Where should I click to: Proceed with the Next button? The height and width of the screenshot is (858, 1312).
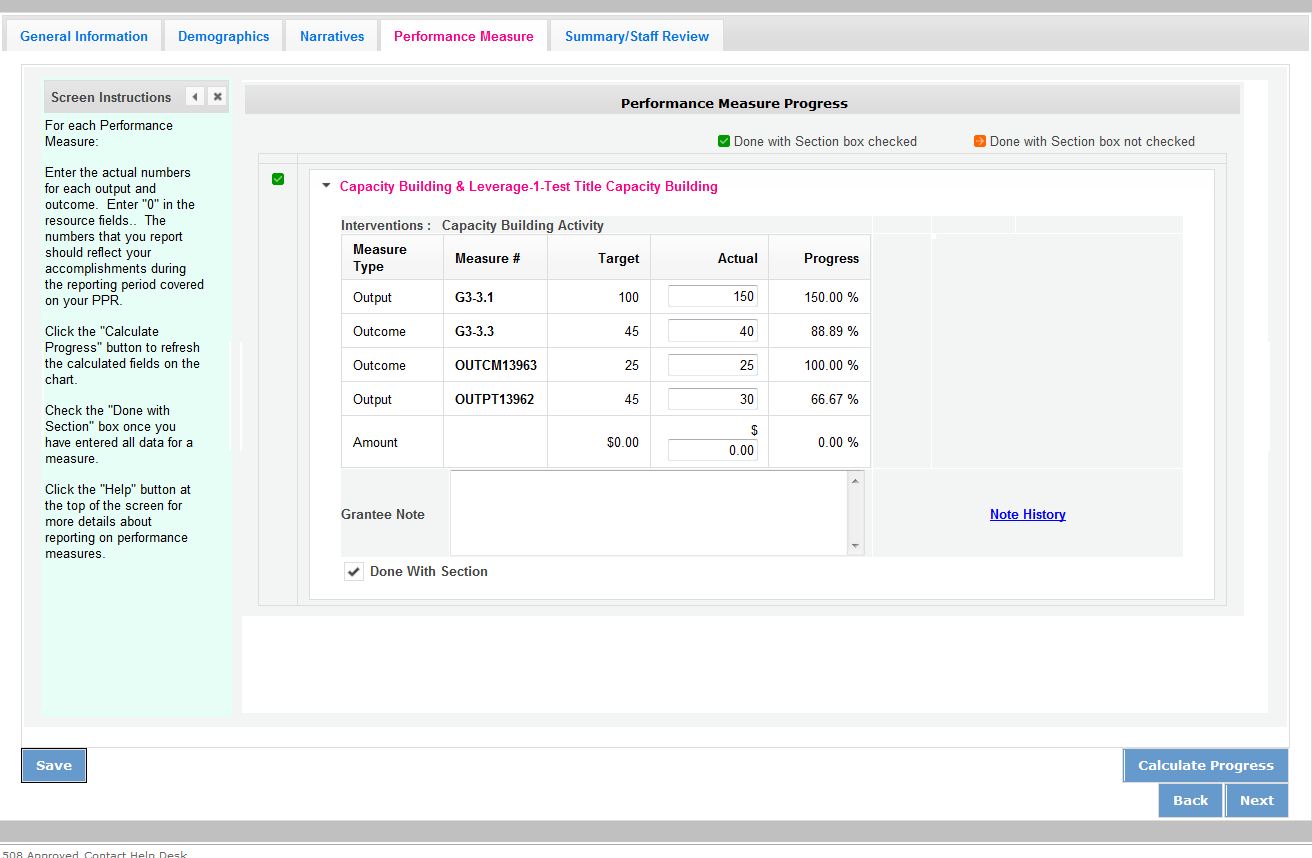(1256, 800)
